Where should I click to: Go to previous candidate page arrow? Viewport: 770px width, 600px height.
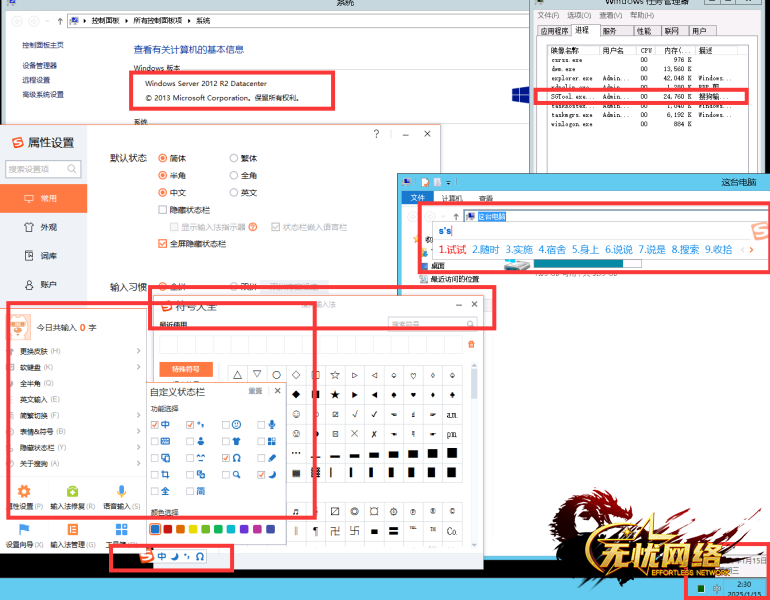click(x=742, y=249)
